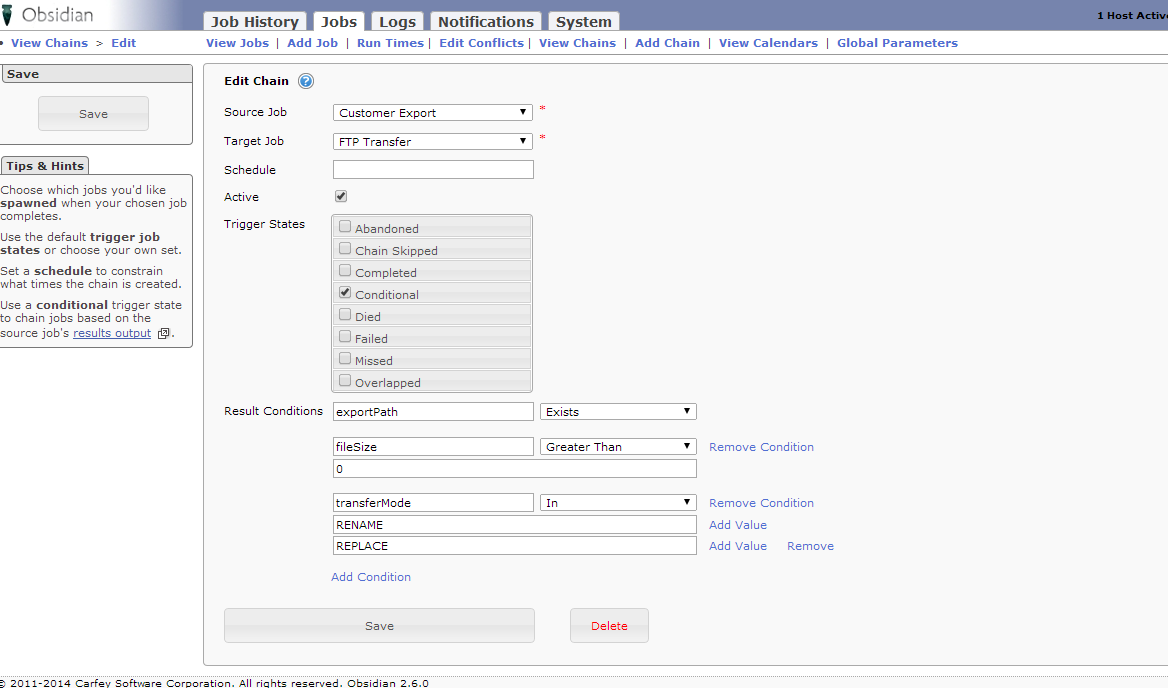
Task: Toggle the Active checkbox
Action: tap(341, 197)
